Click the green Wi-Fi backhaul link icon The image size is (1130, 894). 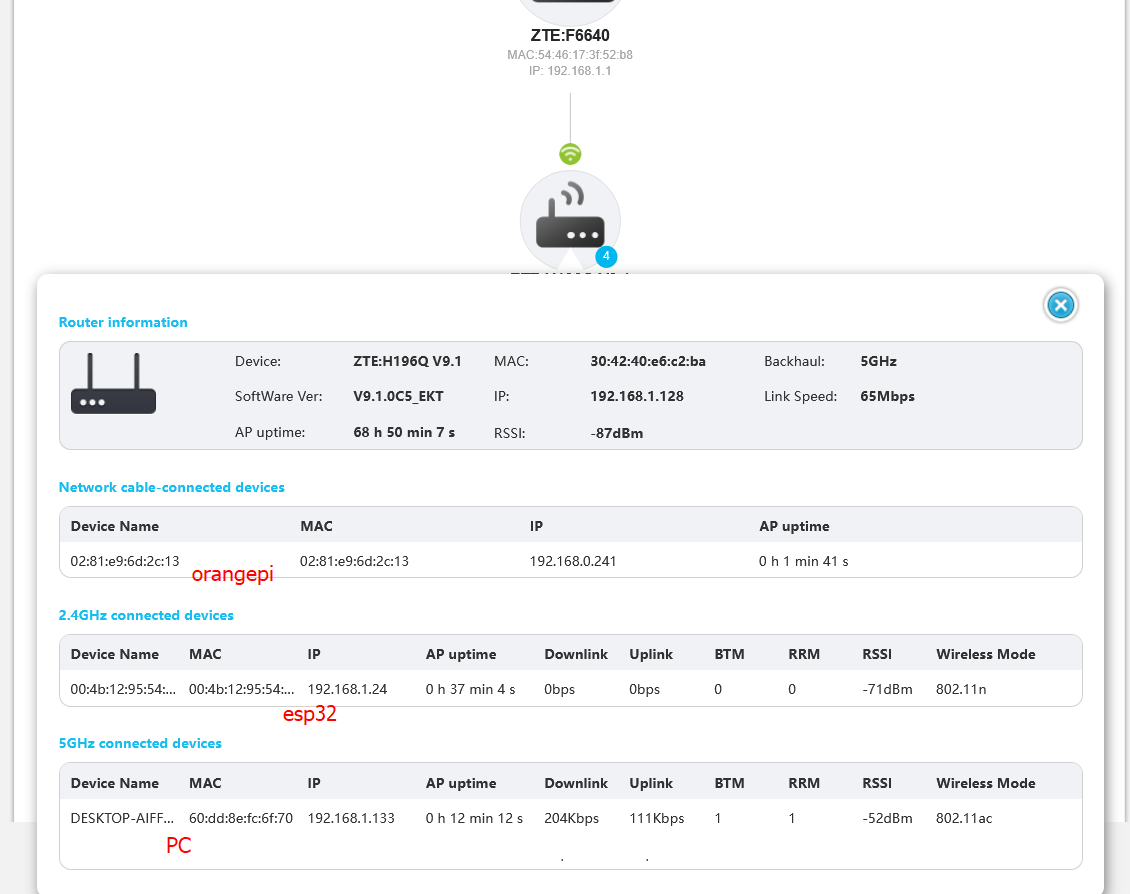570,154
